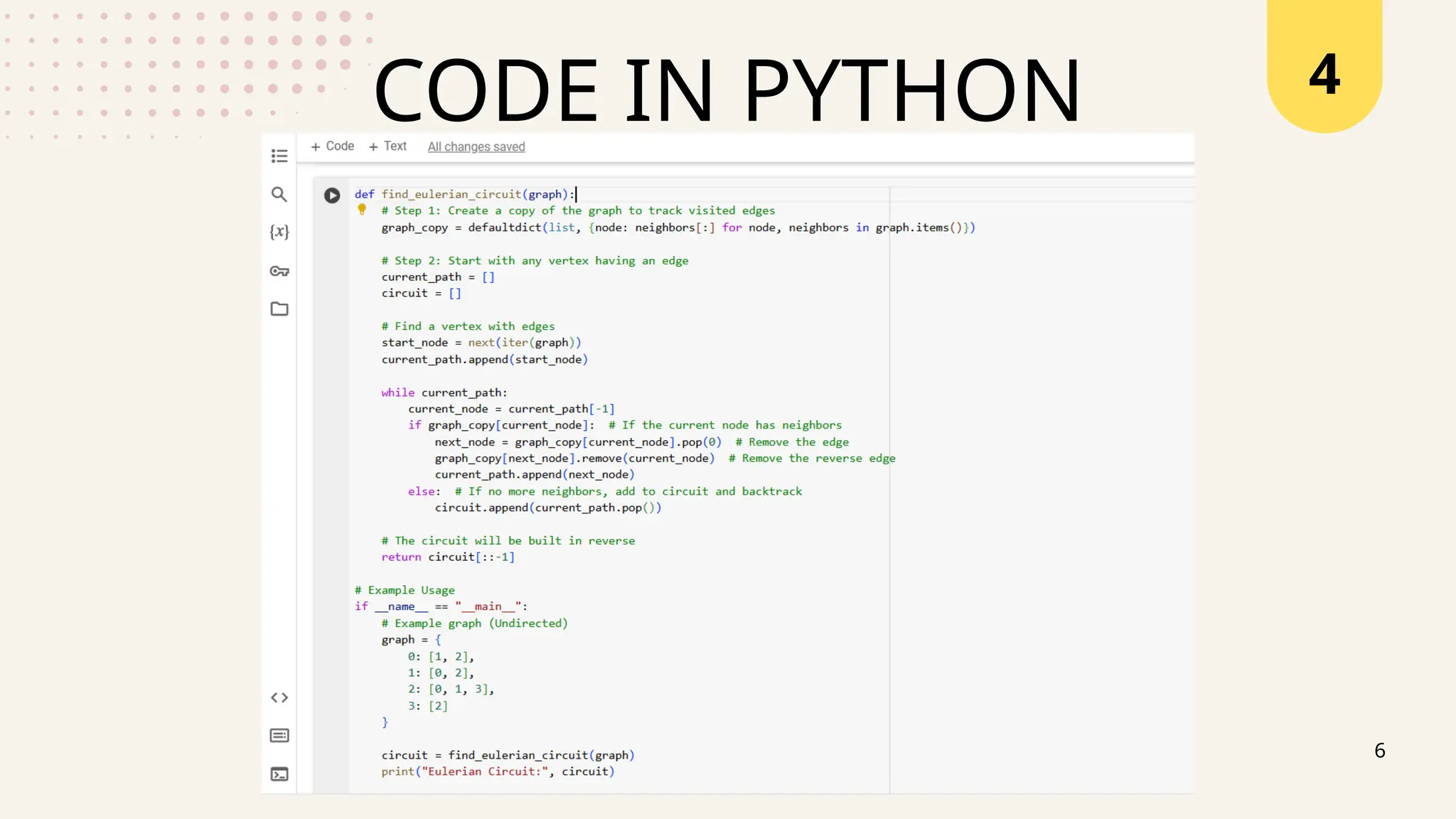Image resolution: width=1456 pixels, height=819 pixels.
Task: Run the code cell play button
Action: 332,195
